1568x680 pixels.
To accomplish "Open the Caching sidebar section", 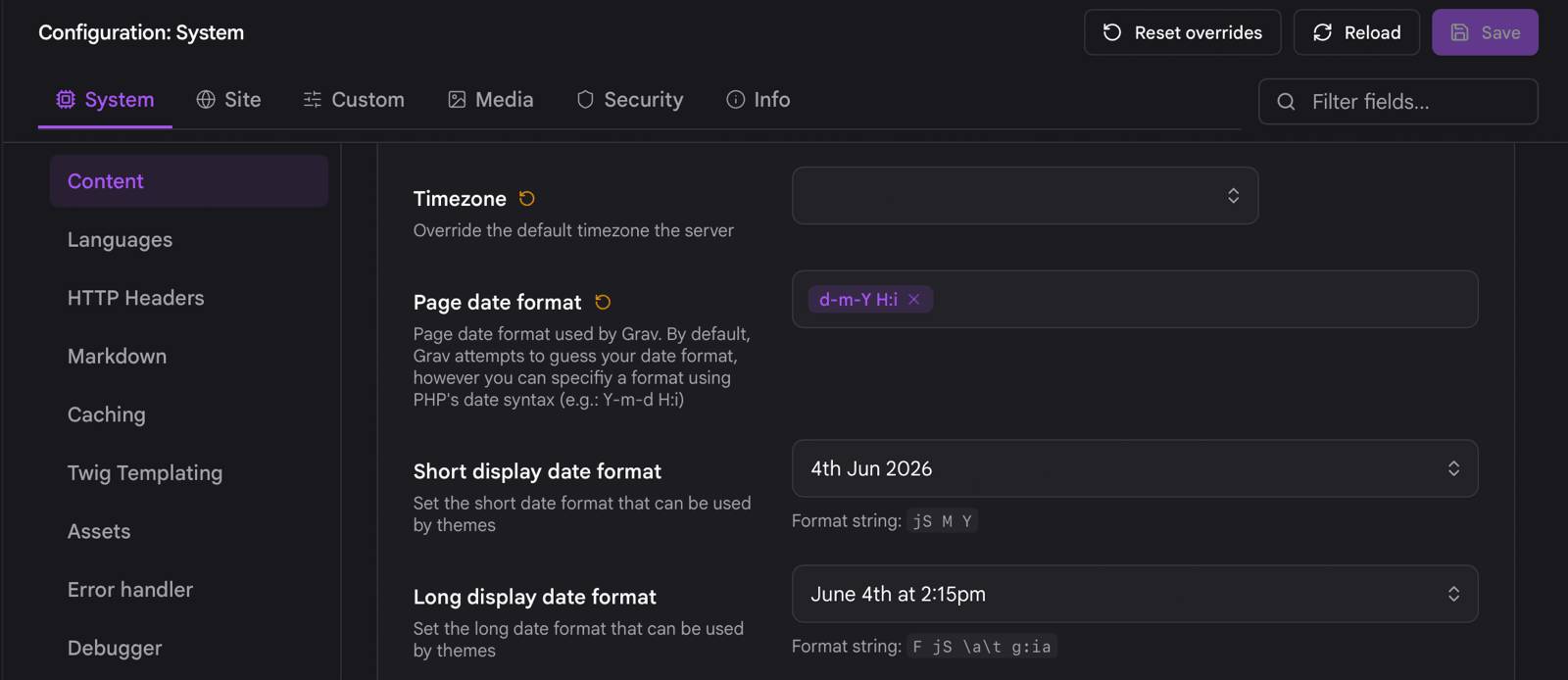I will [189, 414].
